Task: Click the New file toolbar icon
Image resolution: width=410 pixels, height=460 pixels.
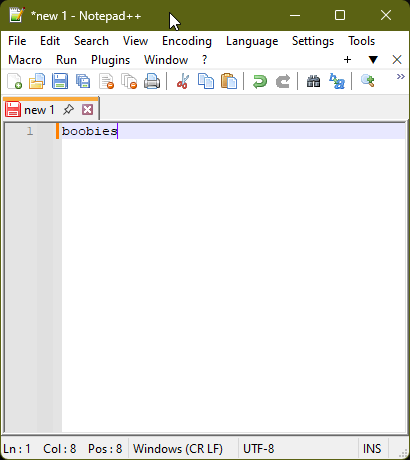Action: pyautogui.click(x=15, y=81)
